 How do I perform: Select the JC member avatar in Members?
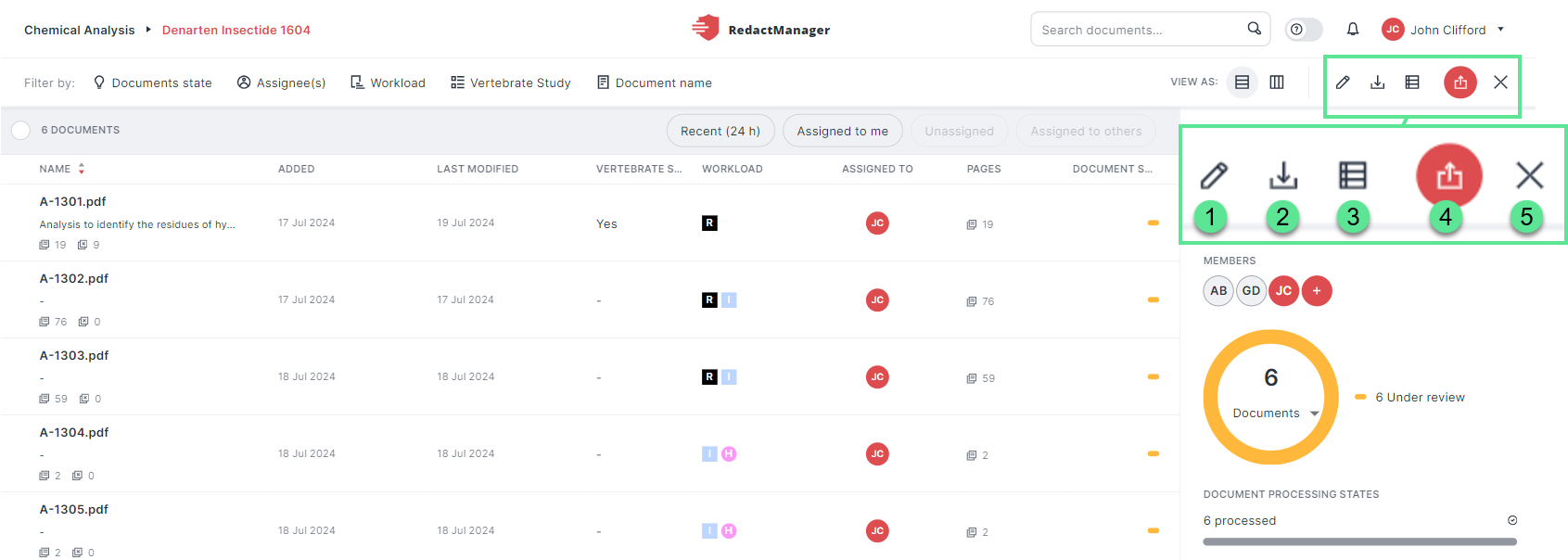pos(1283,291)
